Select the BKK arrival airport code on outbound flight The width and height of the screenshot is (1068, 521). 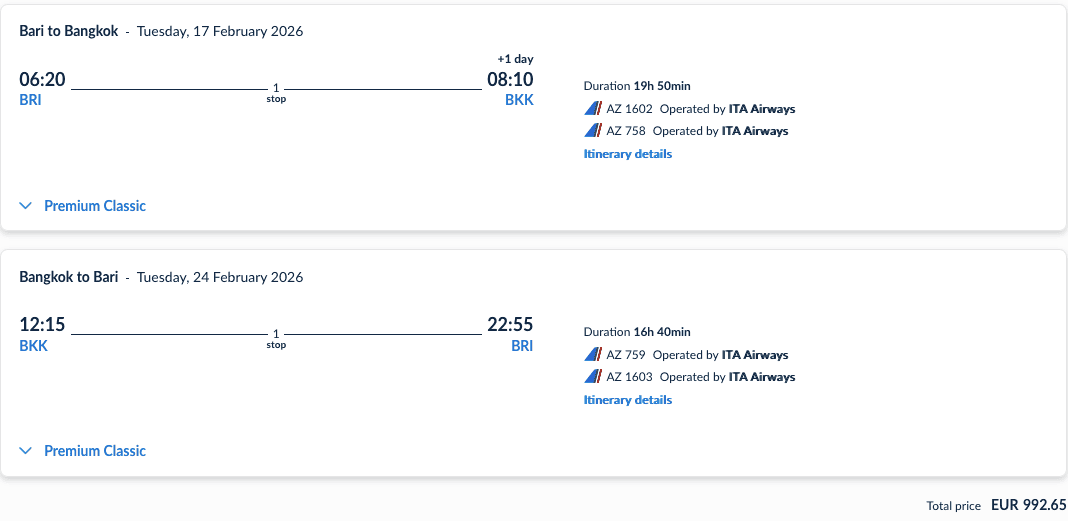coord(519,100)
